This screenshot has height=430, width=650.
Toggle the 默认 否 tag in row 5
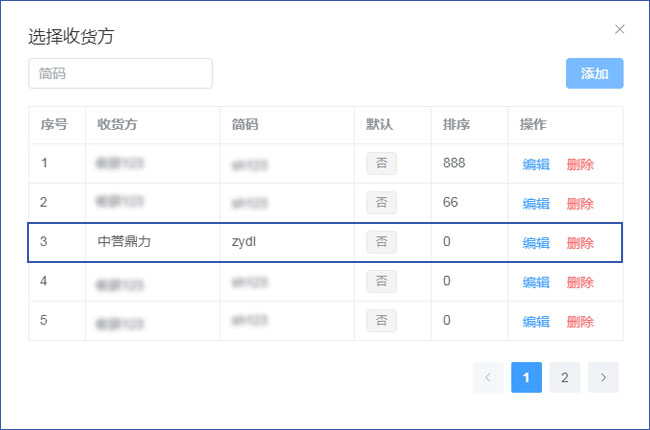coord(381,321)
